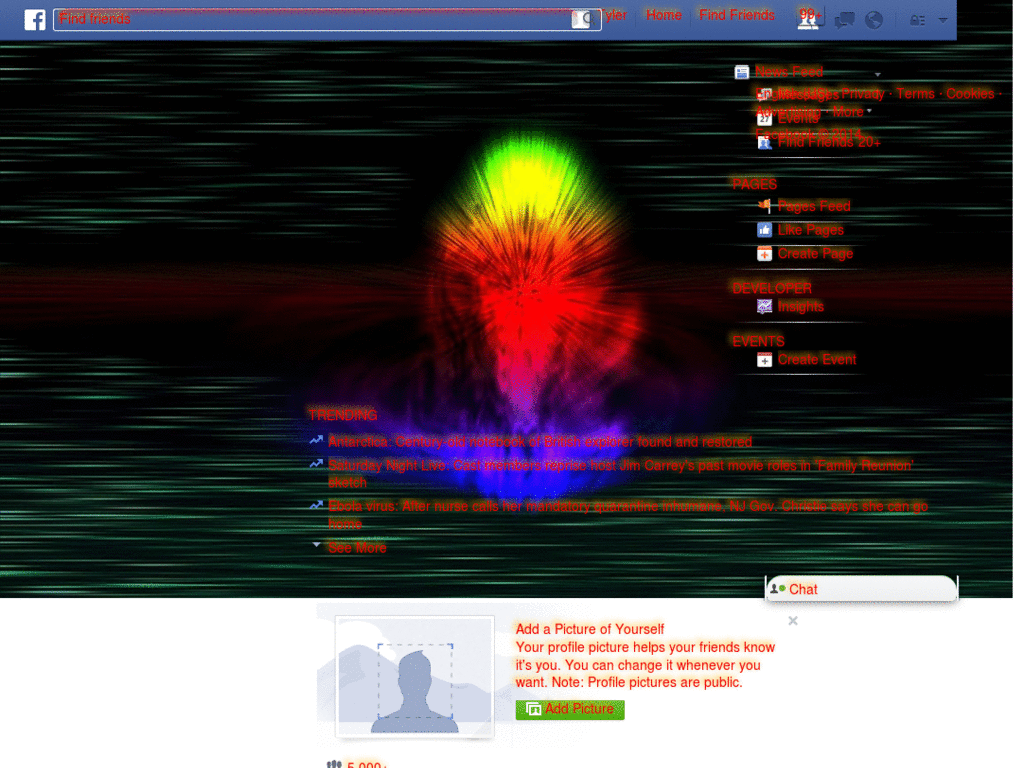Screen dimensions: 1024x768
Task: Click the TRENDING heading
Action: coord(343,415)
